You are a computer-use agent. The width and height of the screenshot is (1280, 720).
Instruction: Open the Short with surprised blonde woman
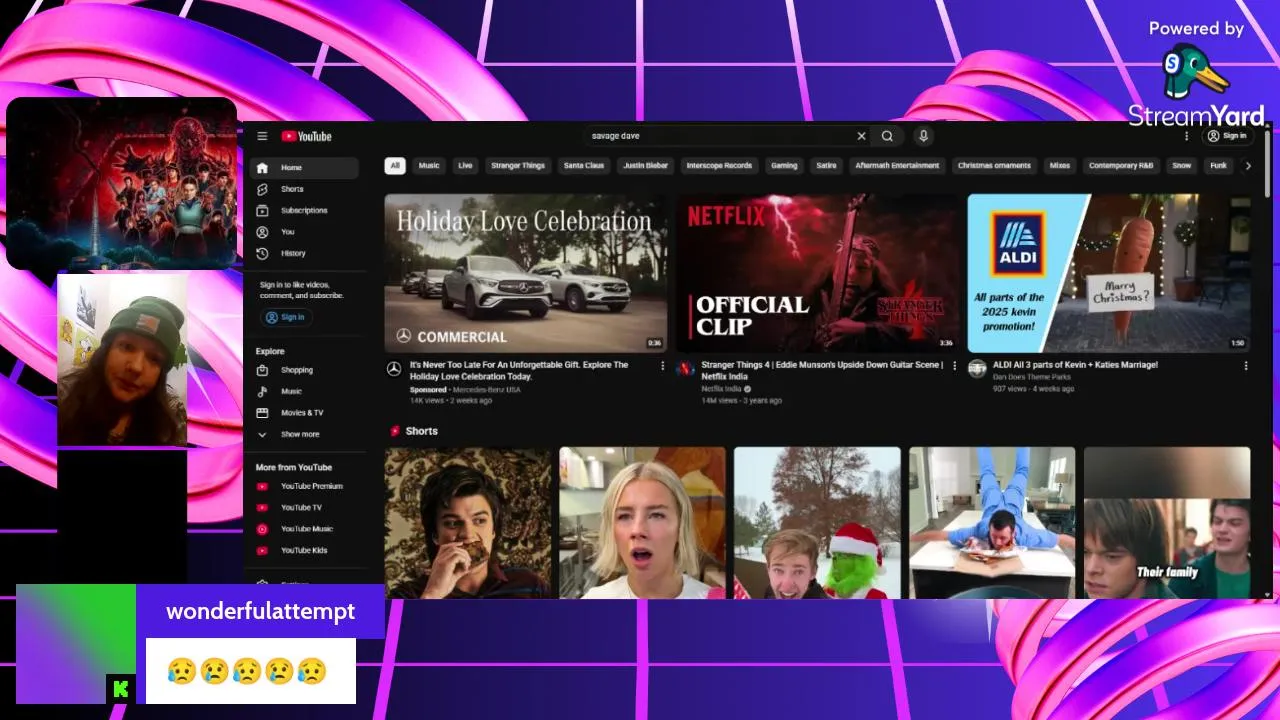pyautogui.click(x=642, y=523)
